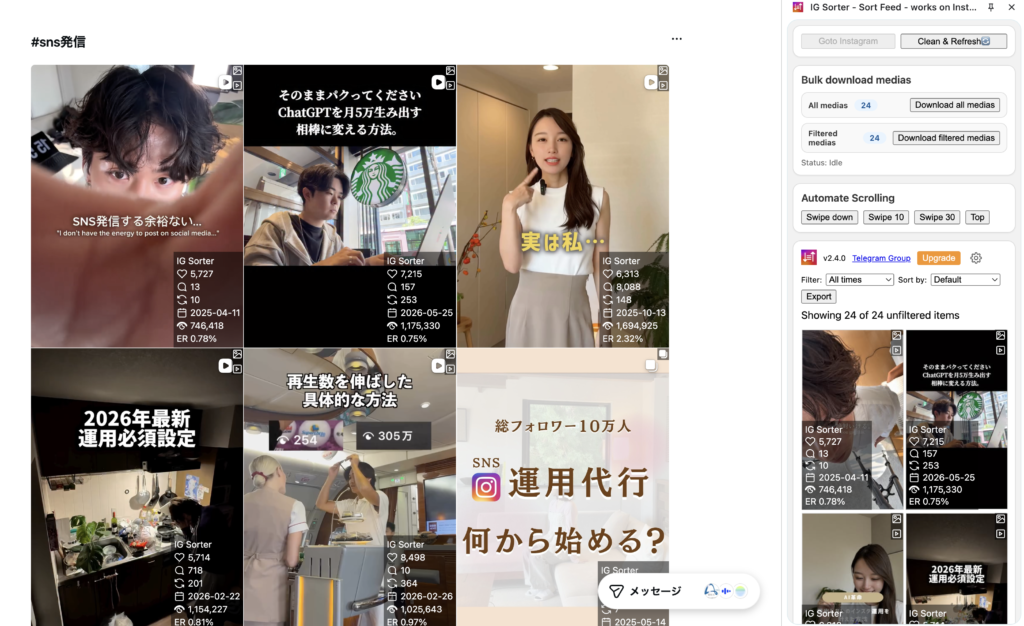Click video download icon on the 再生数を伸ばした post

click(450, 369)
